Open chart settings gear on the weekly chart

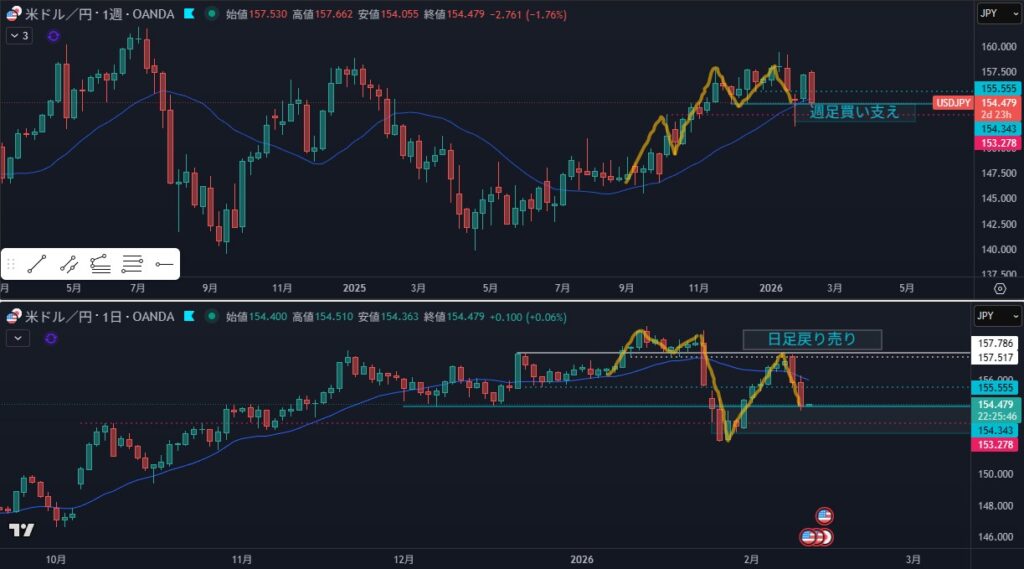tap(1000, 288)
